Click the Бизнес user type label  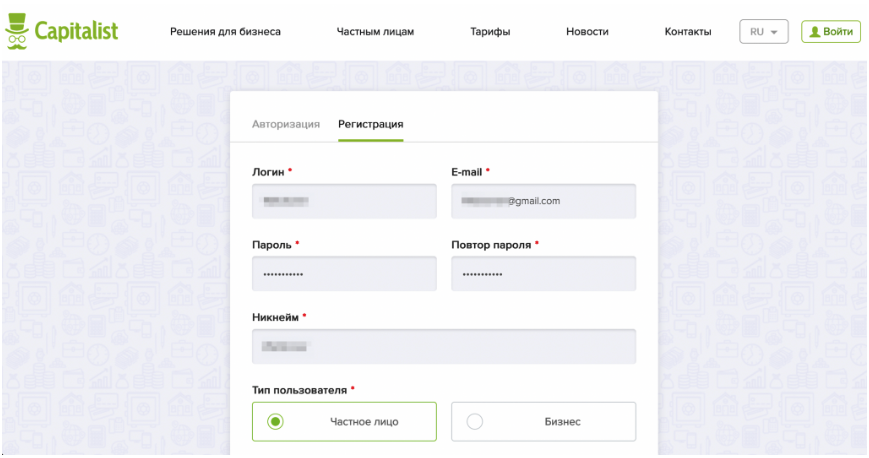pyautogui.click(x=562, y=422)
